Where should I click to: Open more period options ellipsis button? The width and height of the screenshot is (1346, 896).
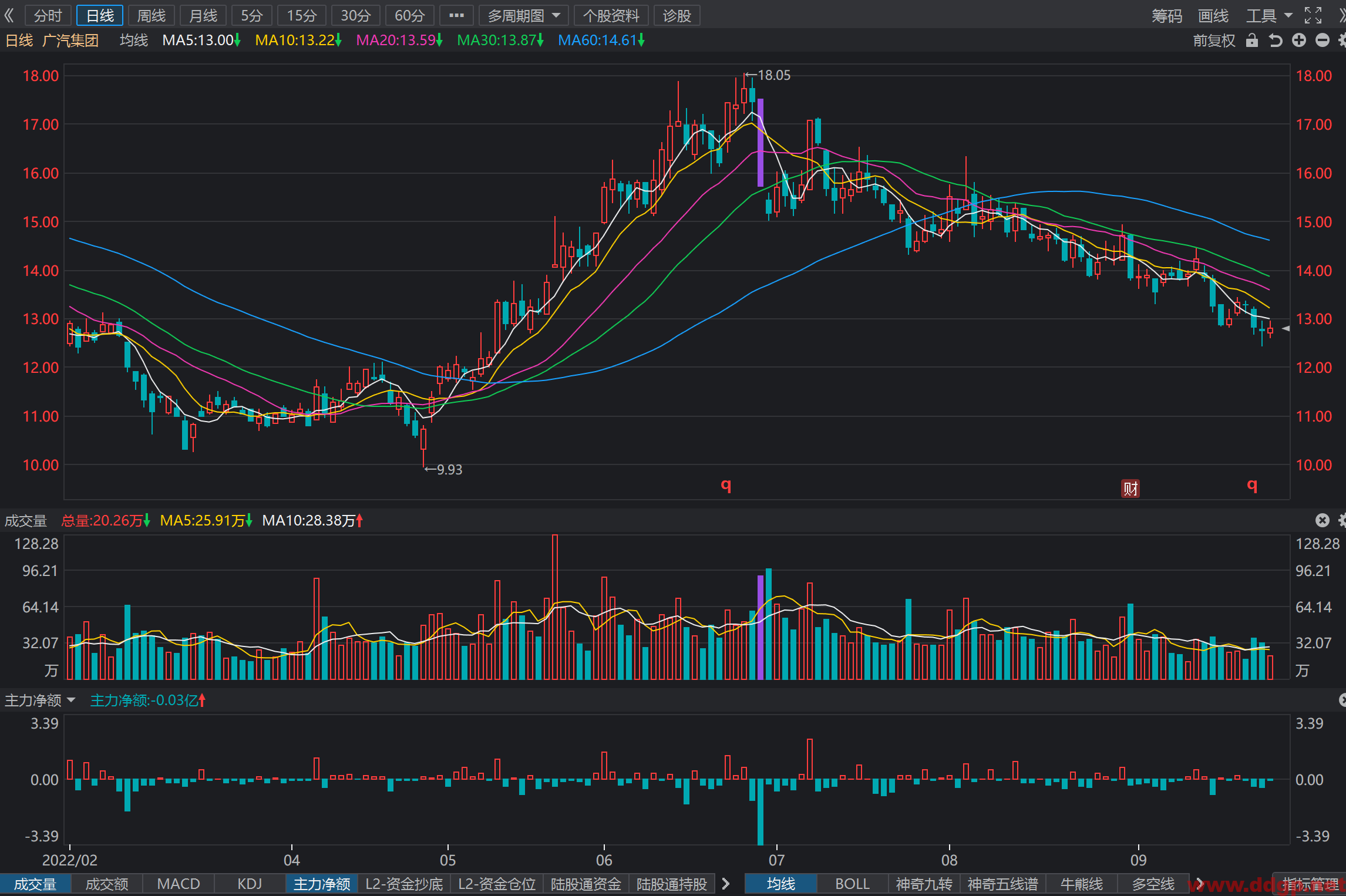point(456,15)
